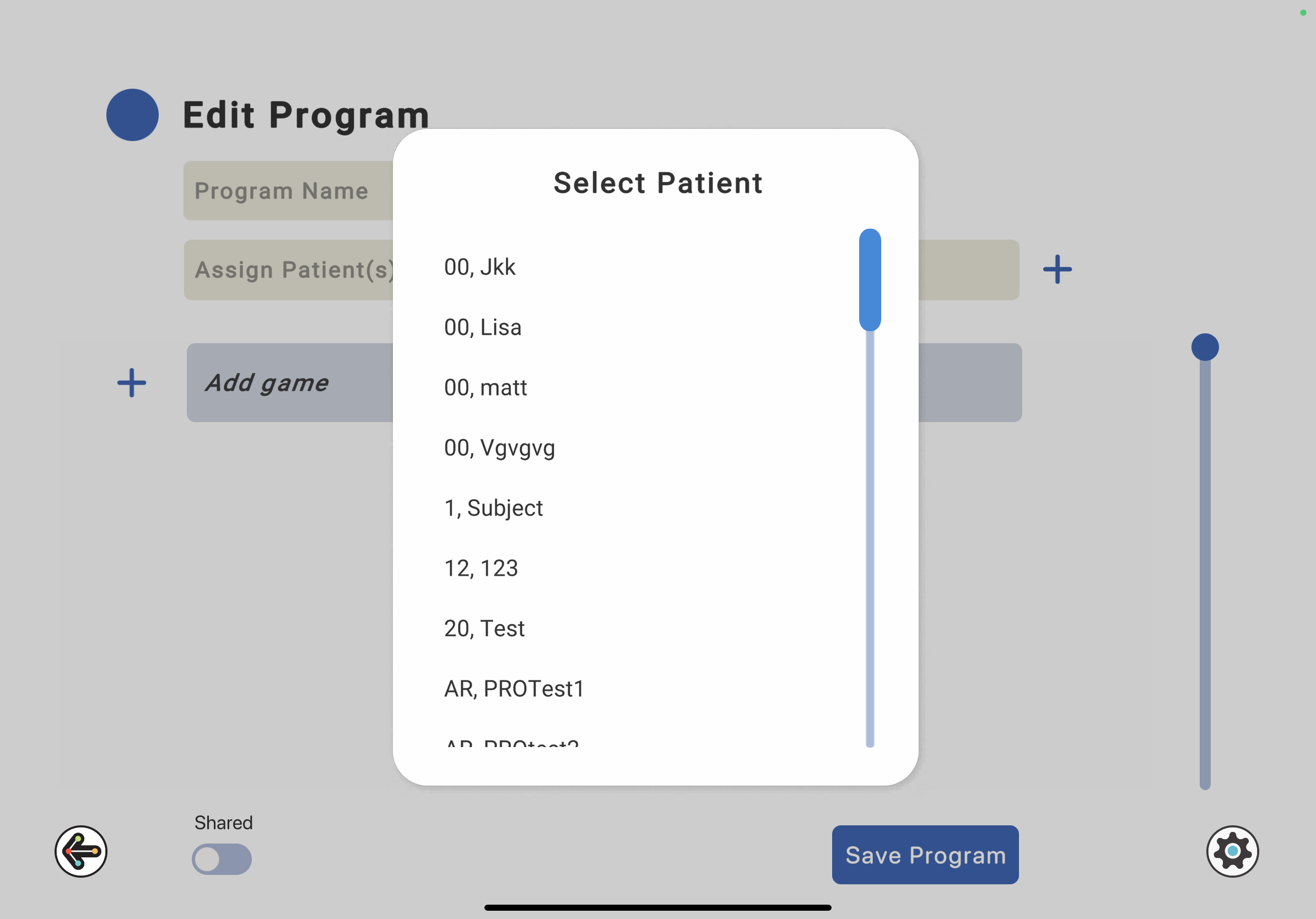The image size is (1316, 919).
Task: Toggle the Shared switch
Action: point(222,858)
